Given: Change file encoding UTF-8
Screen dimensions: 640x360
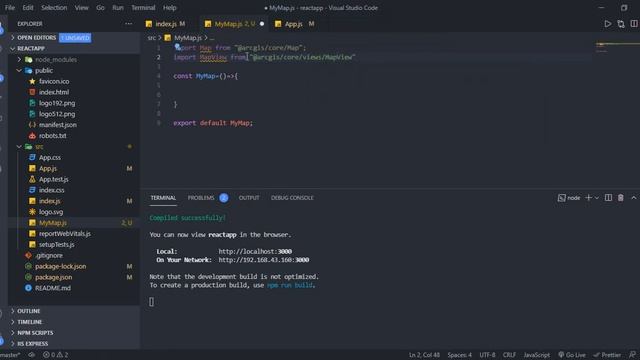Looking at the screenshot, I should pyautogui.click(x=487, y=355).
